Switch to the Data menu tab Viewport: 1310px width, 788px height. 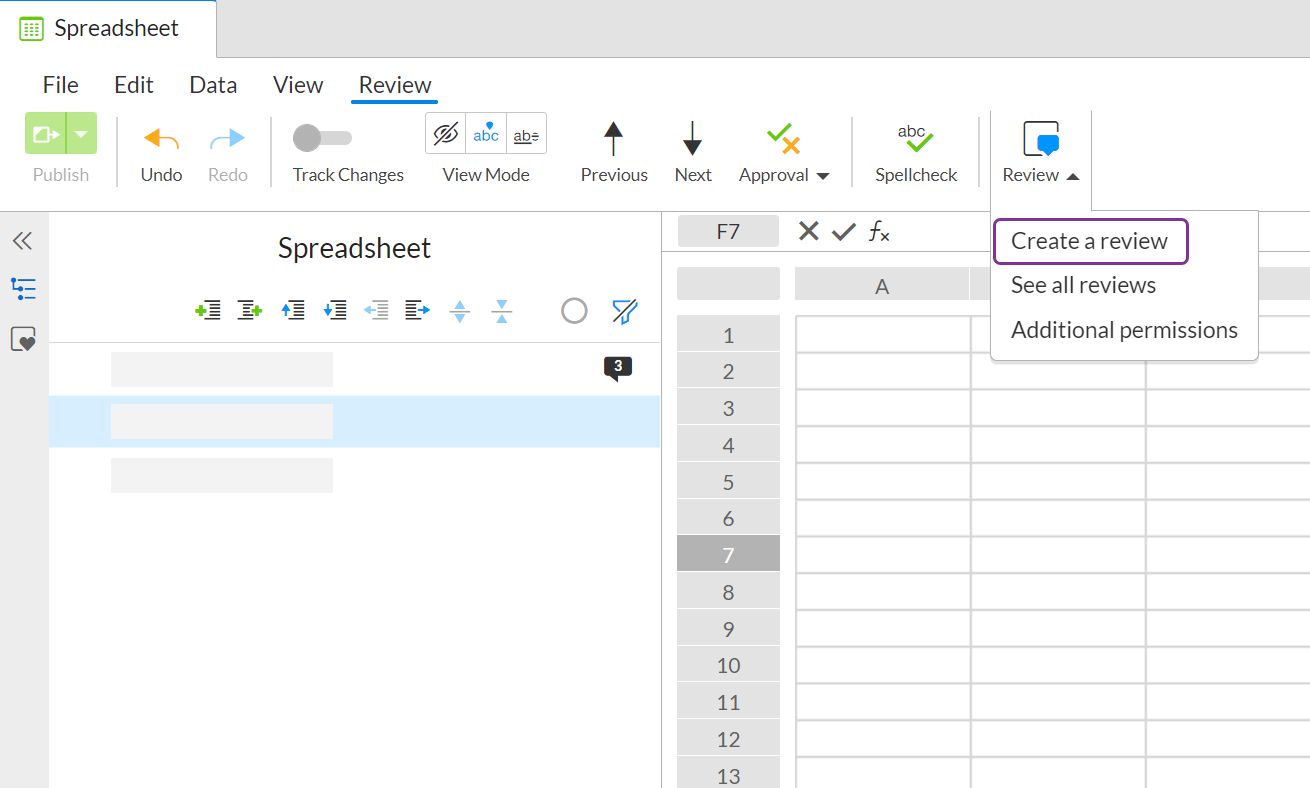point(212,85)
